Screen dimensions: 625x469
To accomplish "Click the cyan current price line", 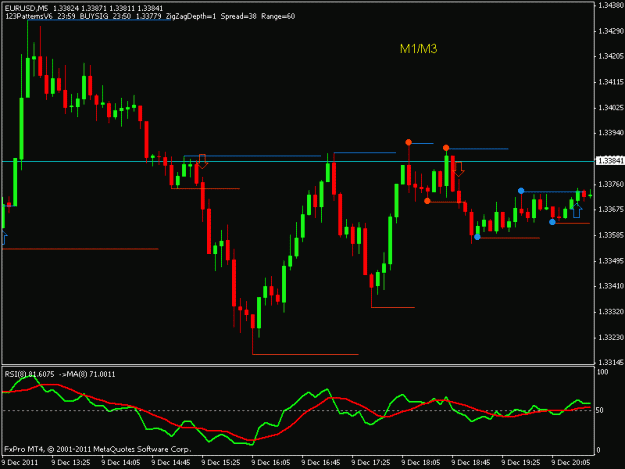I will [x=298, y=161].
